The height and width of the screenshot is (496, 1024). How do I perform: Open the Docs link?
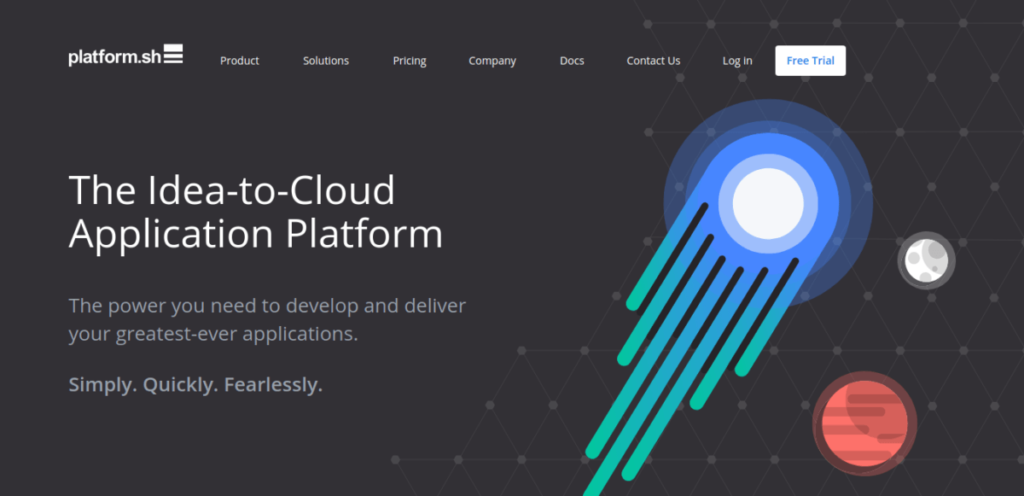tap(572, 61)
